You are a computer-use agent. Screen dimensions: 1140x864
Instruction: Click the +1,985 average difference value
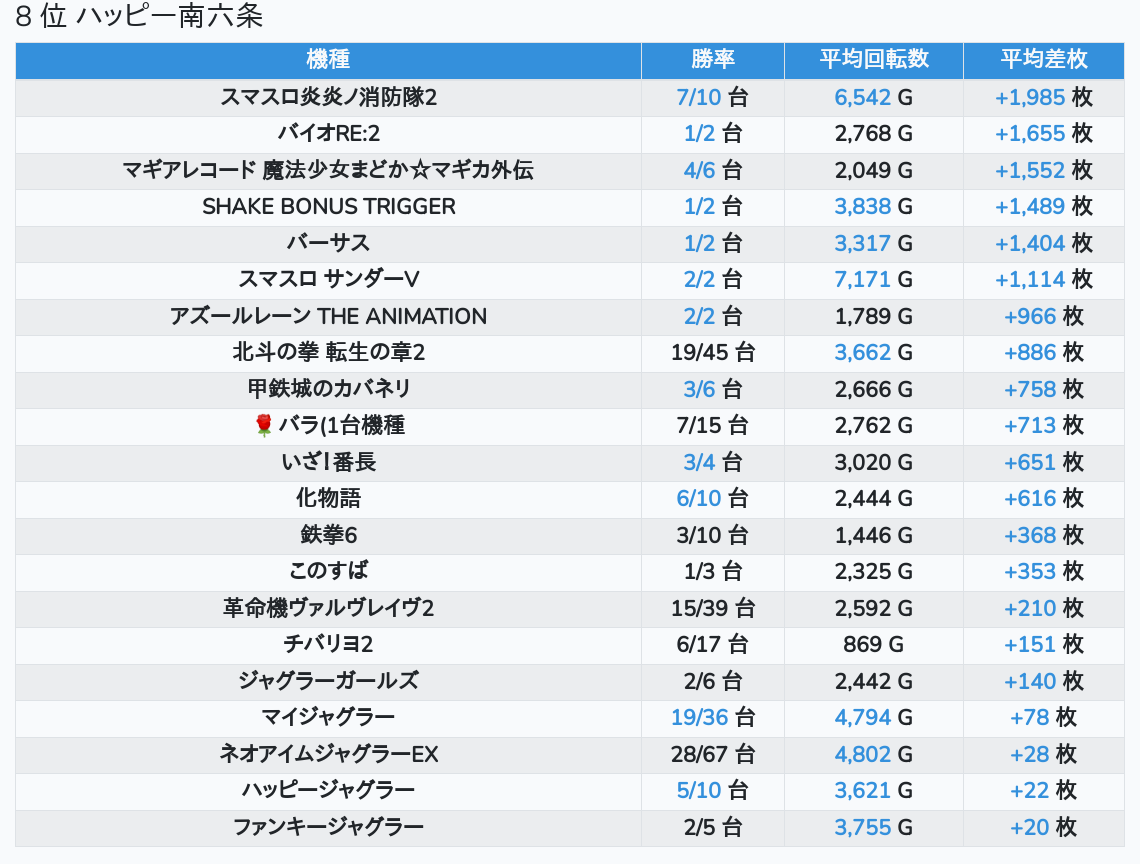pyautogui.click(x=1029, y=97)
